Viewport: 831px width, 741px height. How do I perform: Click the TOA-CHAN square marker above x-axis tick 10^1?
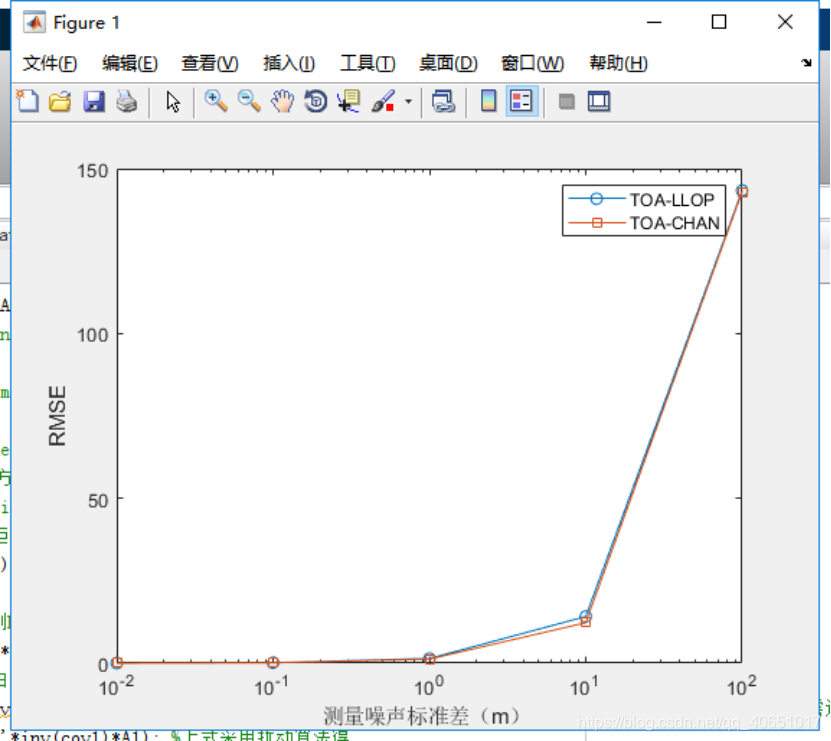pos(585,622)
